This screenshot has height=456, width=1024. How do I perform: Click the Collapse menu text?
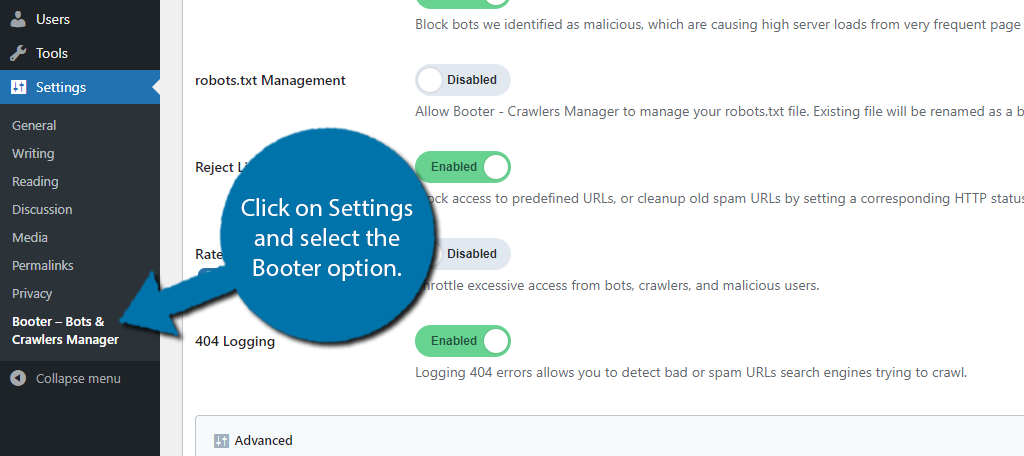pos(78,379)
